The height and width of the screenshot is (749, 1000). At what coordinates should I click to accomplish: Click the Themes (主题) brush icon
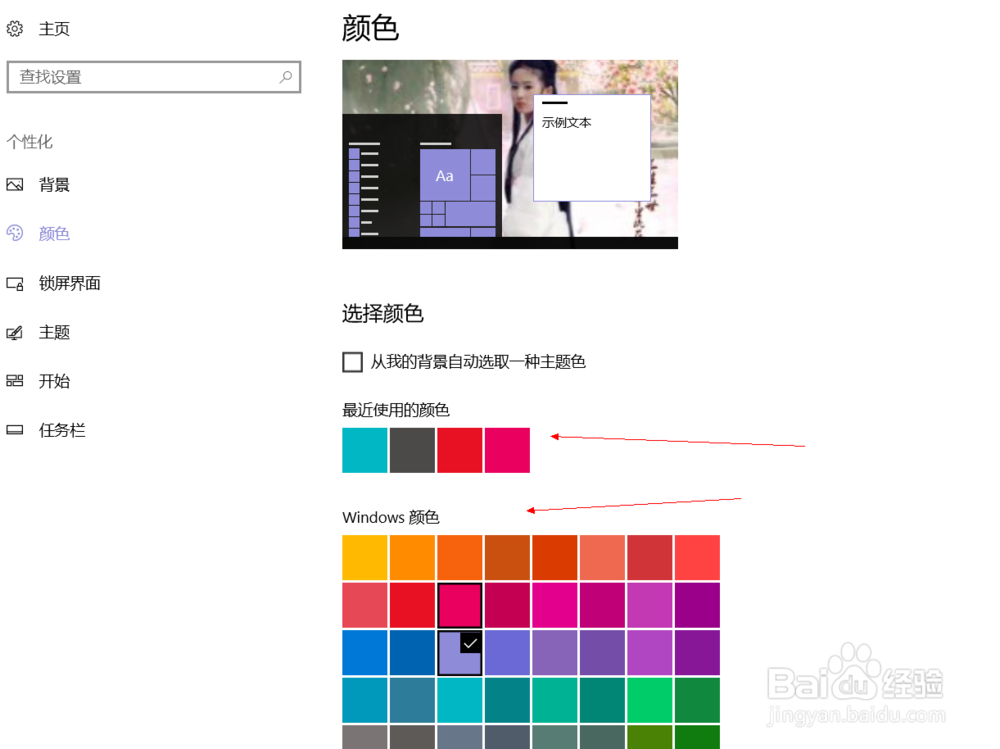[x=15, y=332]
